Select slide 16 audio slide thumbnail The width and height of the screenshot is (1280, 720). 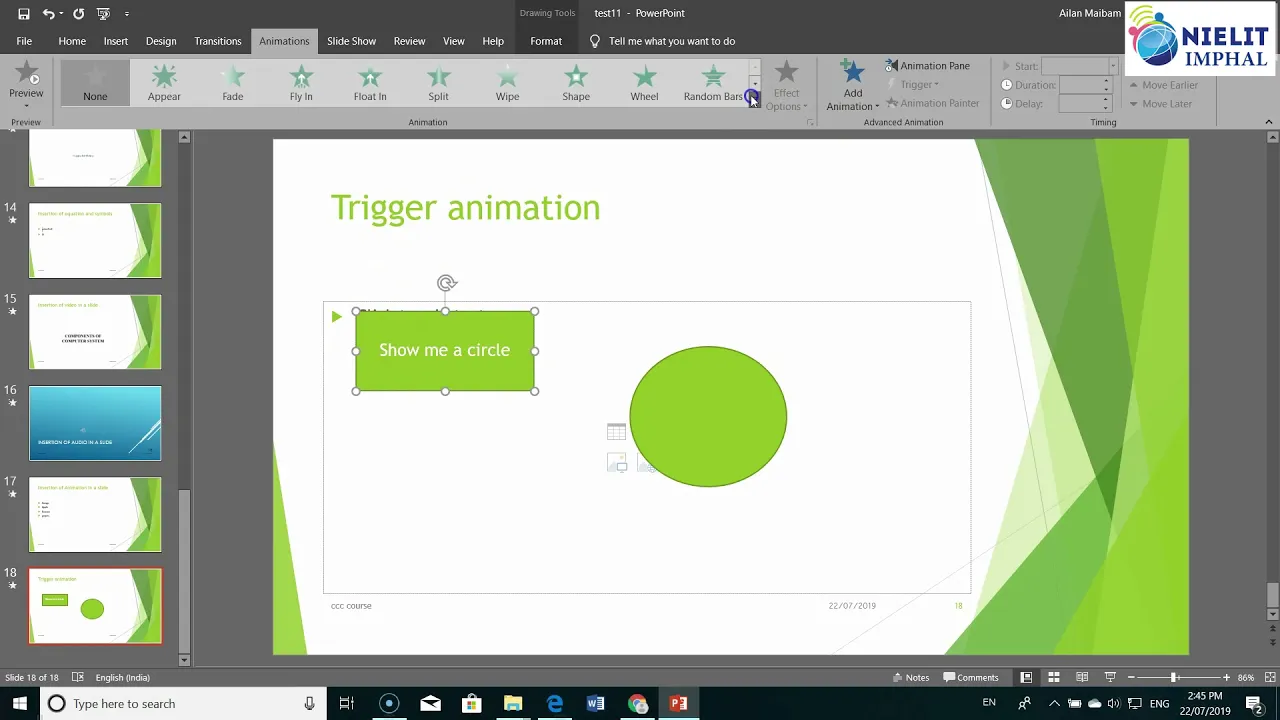(x=95, y=423)
